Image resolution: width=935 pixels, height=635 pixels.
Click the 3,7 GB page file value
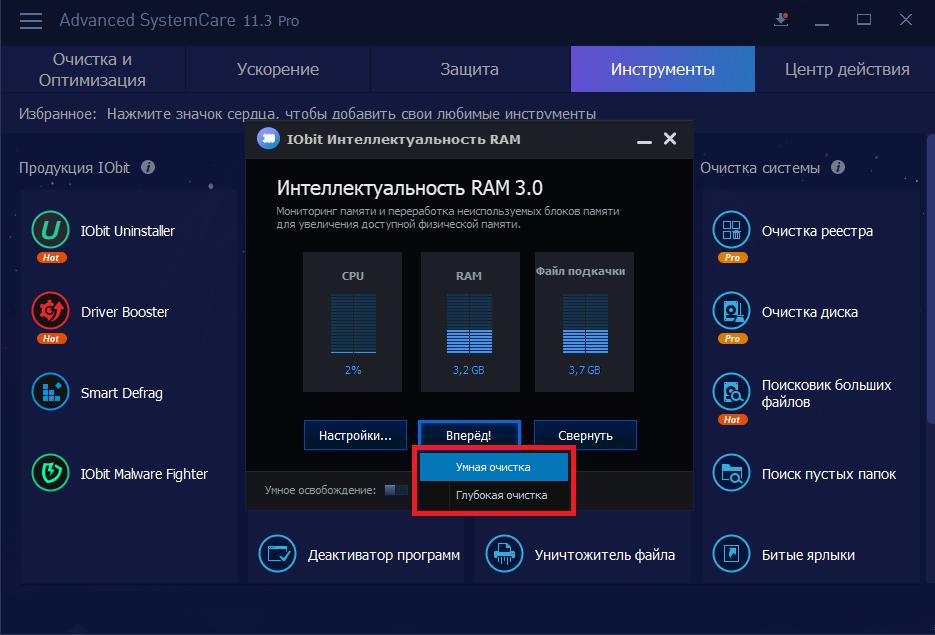click(x=584, y=370)
